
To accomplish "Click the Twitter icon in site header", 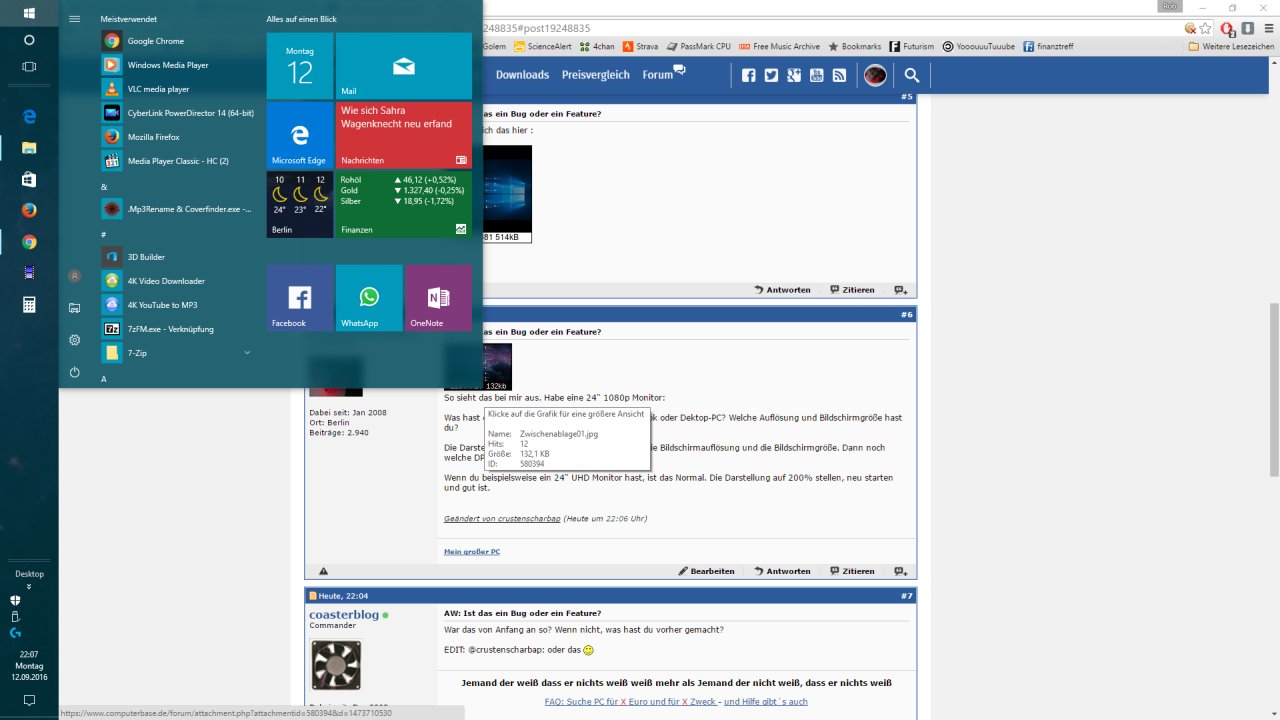I will click(771, 75).
